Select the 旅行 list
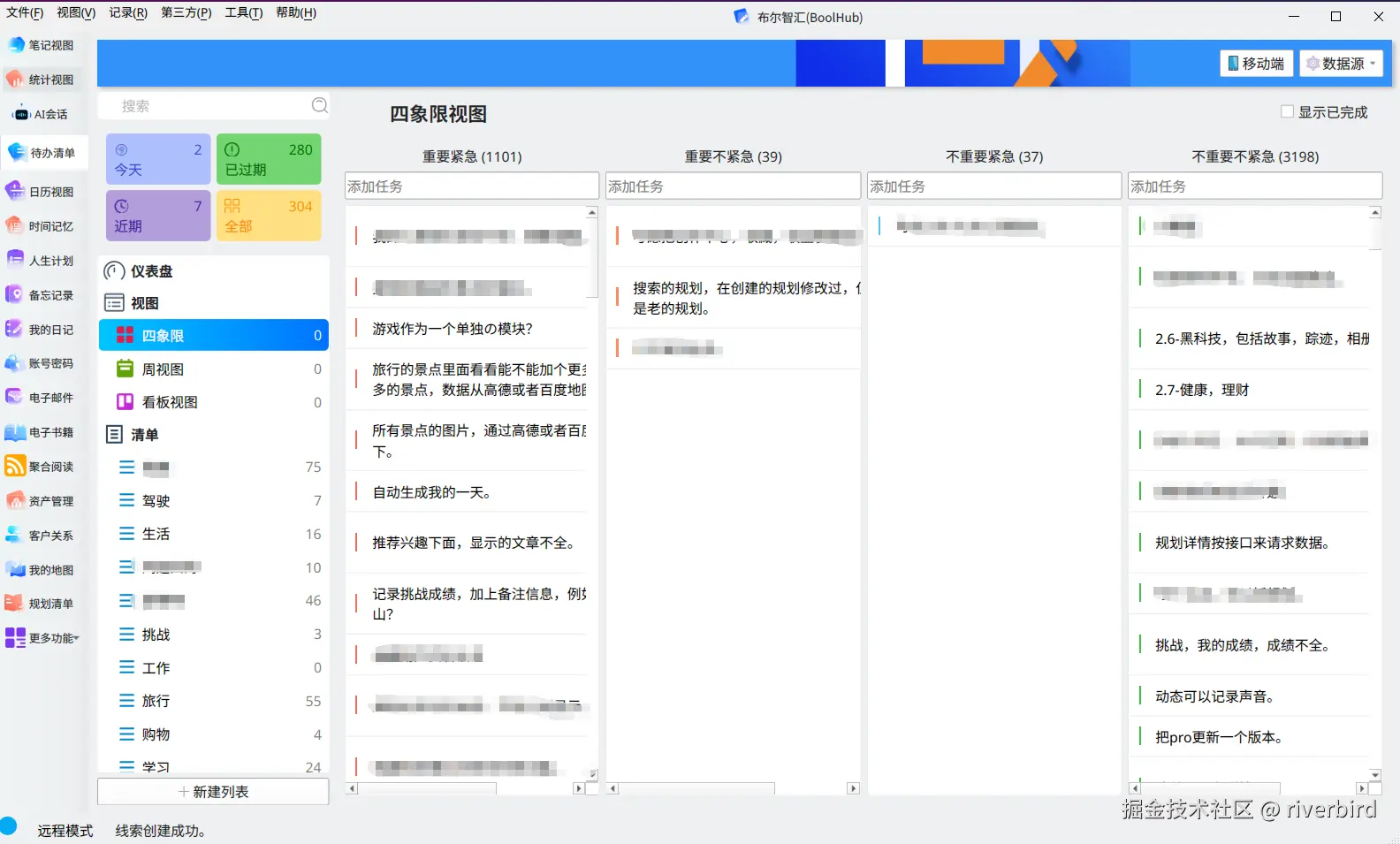The image size is (1400, 844). (213, 701)
